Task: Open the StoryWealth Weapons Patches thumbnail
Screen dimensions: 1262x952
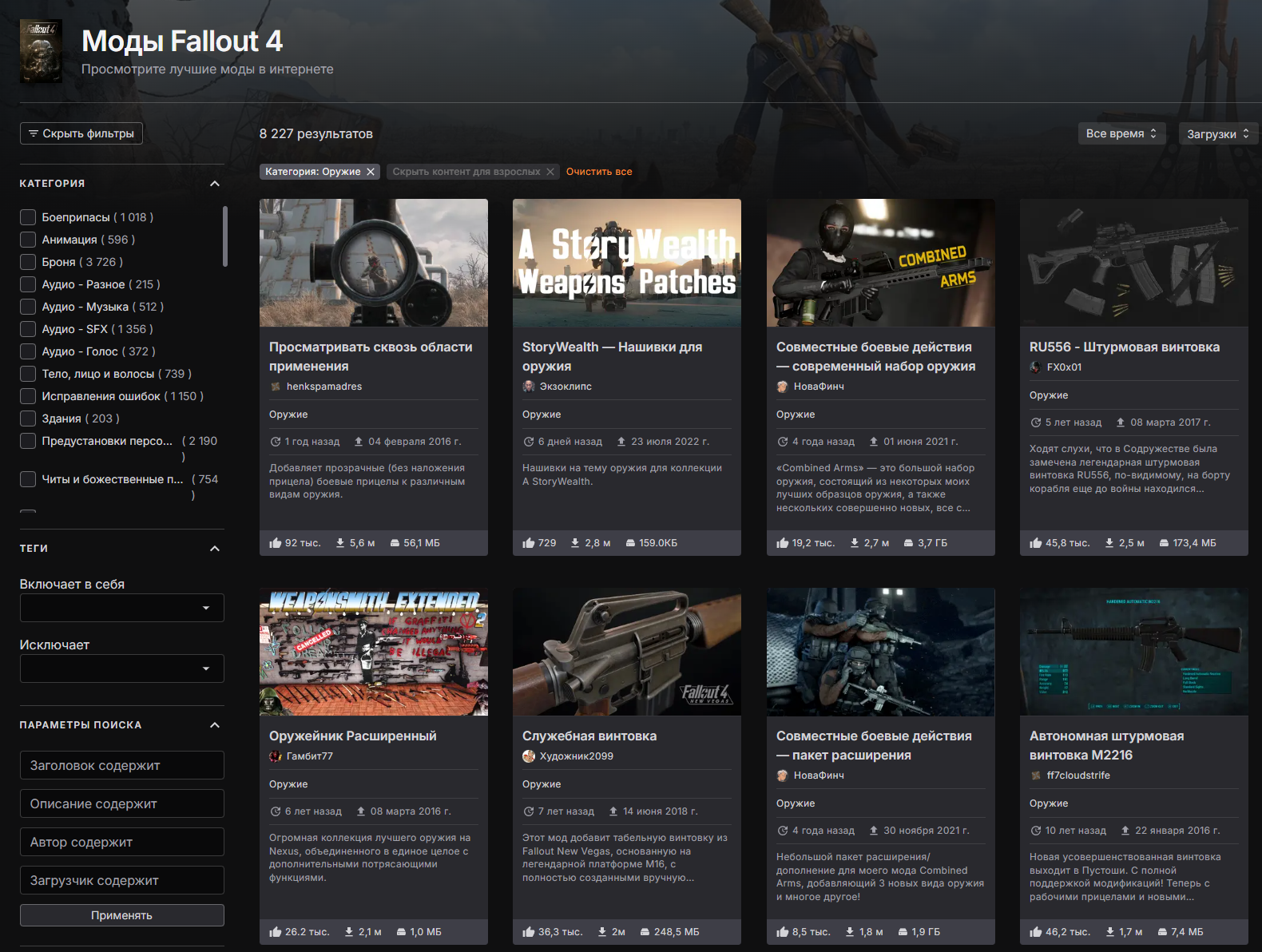Action: (627, 263)
